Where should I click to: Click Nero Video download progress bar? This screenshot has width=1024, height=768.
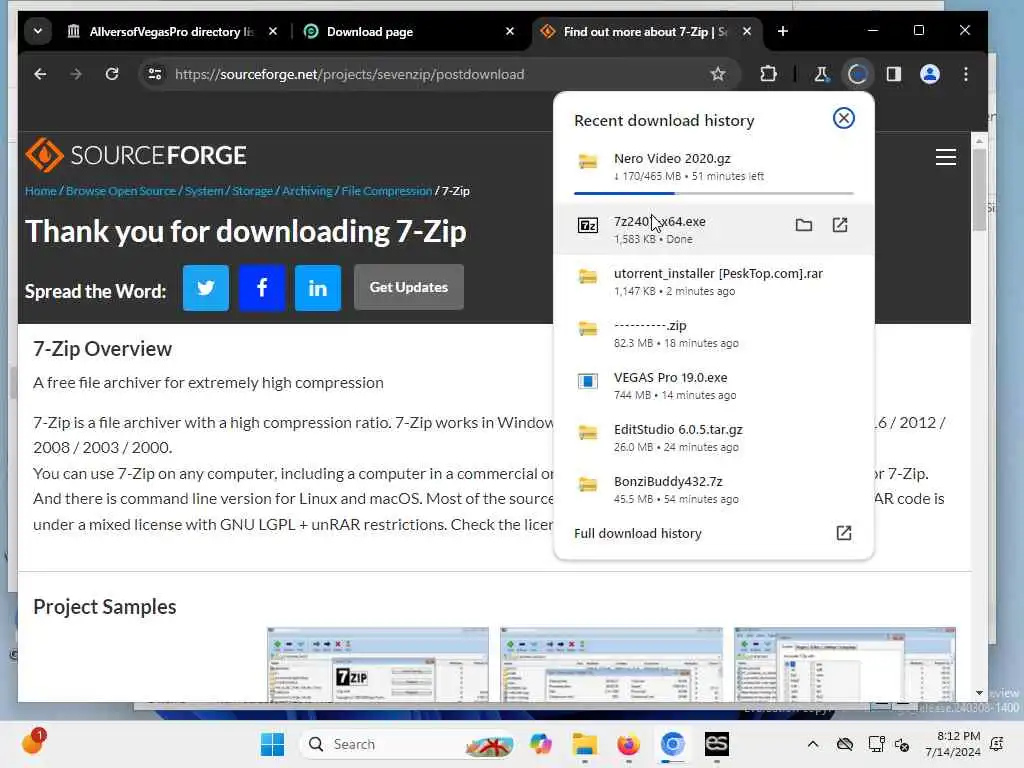pos(713,193)
